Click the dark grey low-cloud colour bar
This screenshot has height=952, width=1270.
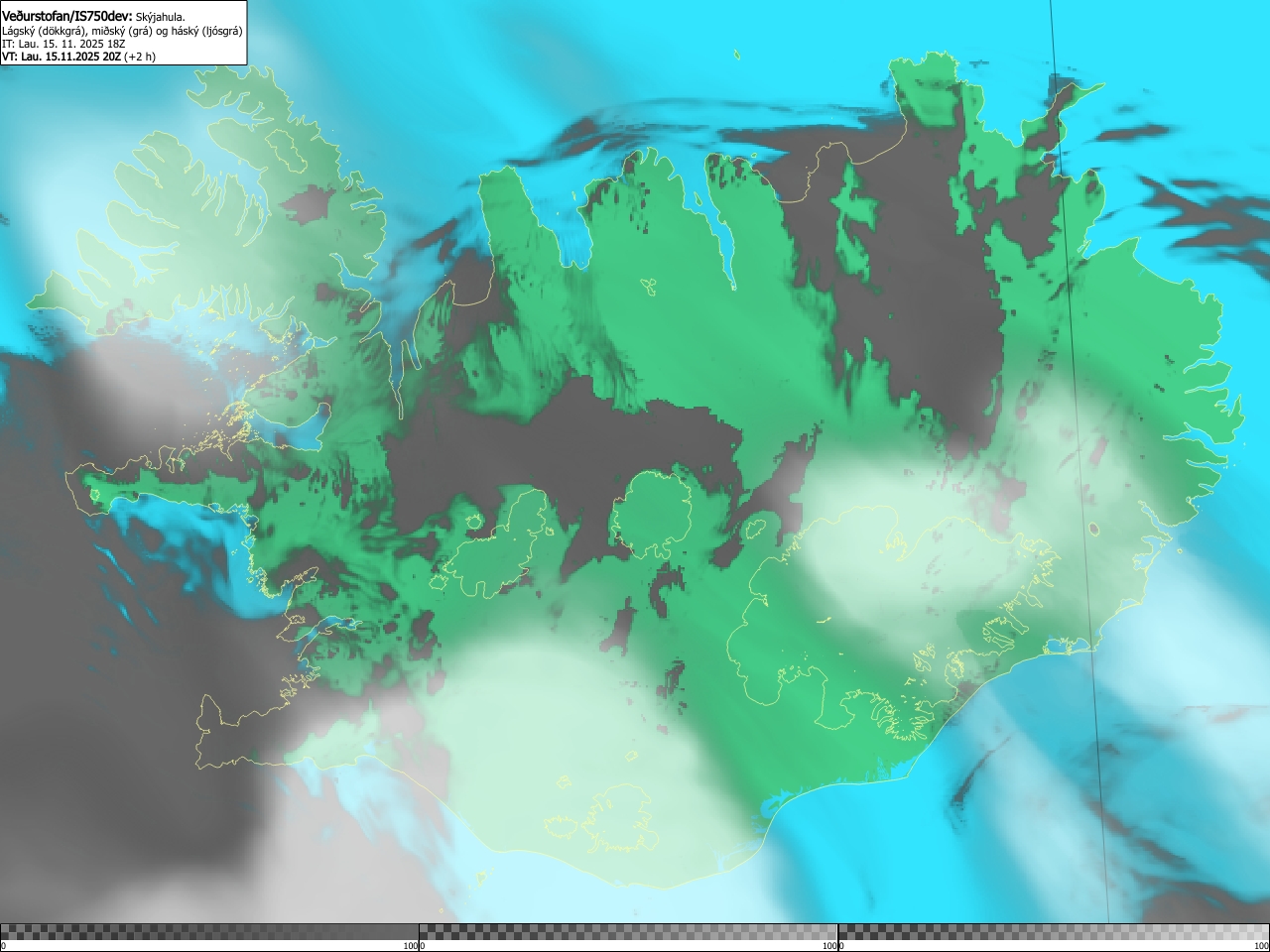click(209, 931)
